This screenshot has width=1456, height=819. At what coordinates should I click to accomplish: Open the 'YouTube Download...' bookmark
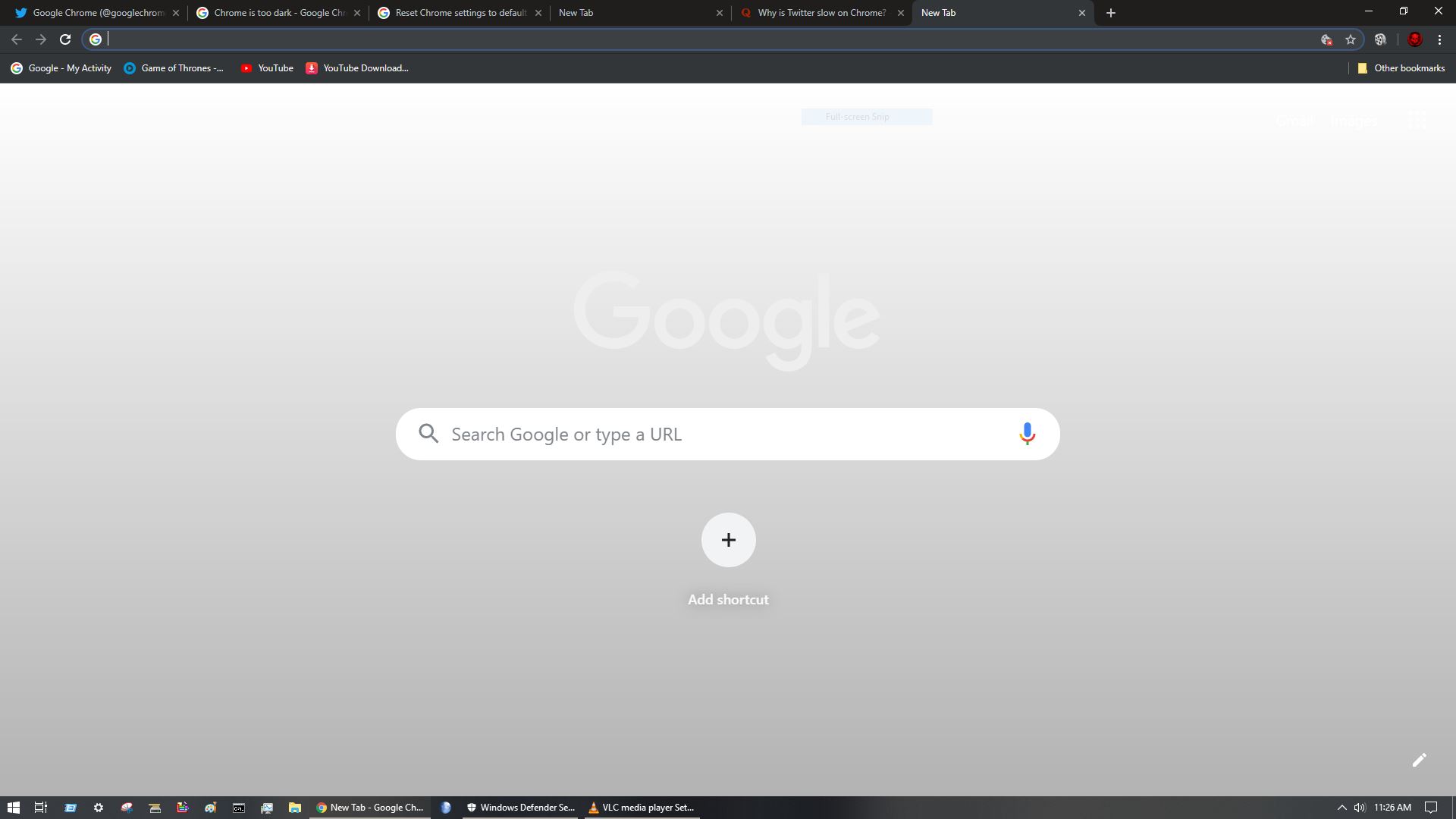[357, 68]
